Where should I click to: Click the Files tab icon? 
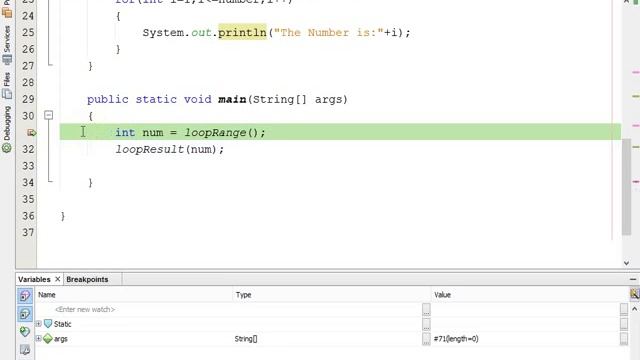click(7, 94)
